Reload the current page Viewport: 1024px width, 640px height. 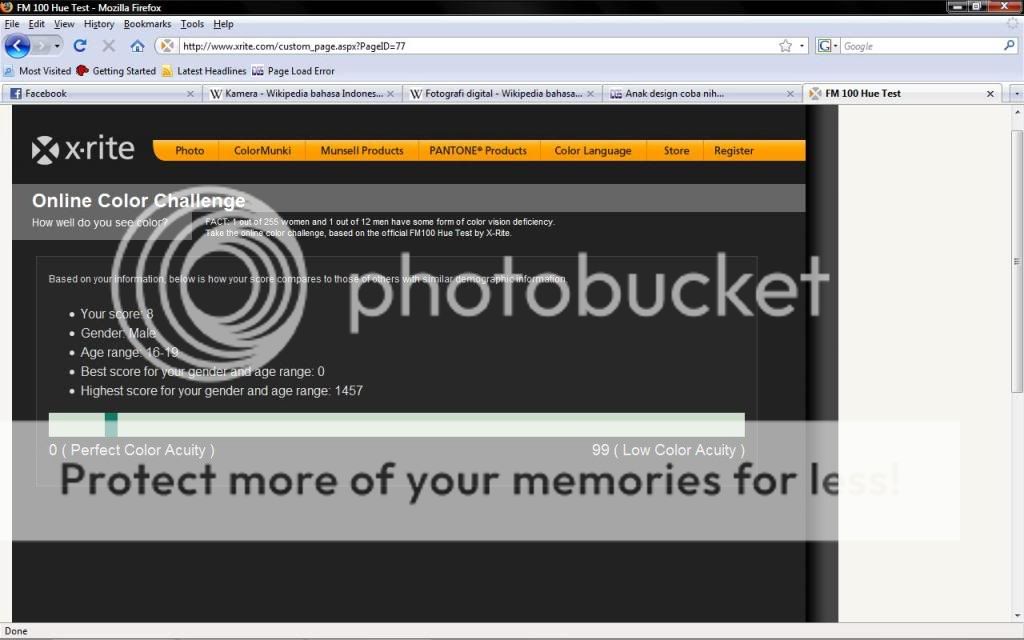tap(80, 46)
